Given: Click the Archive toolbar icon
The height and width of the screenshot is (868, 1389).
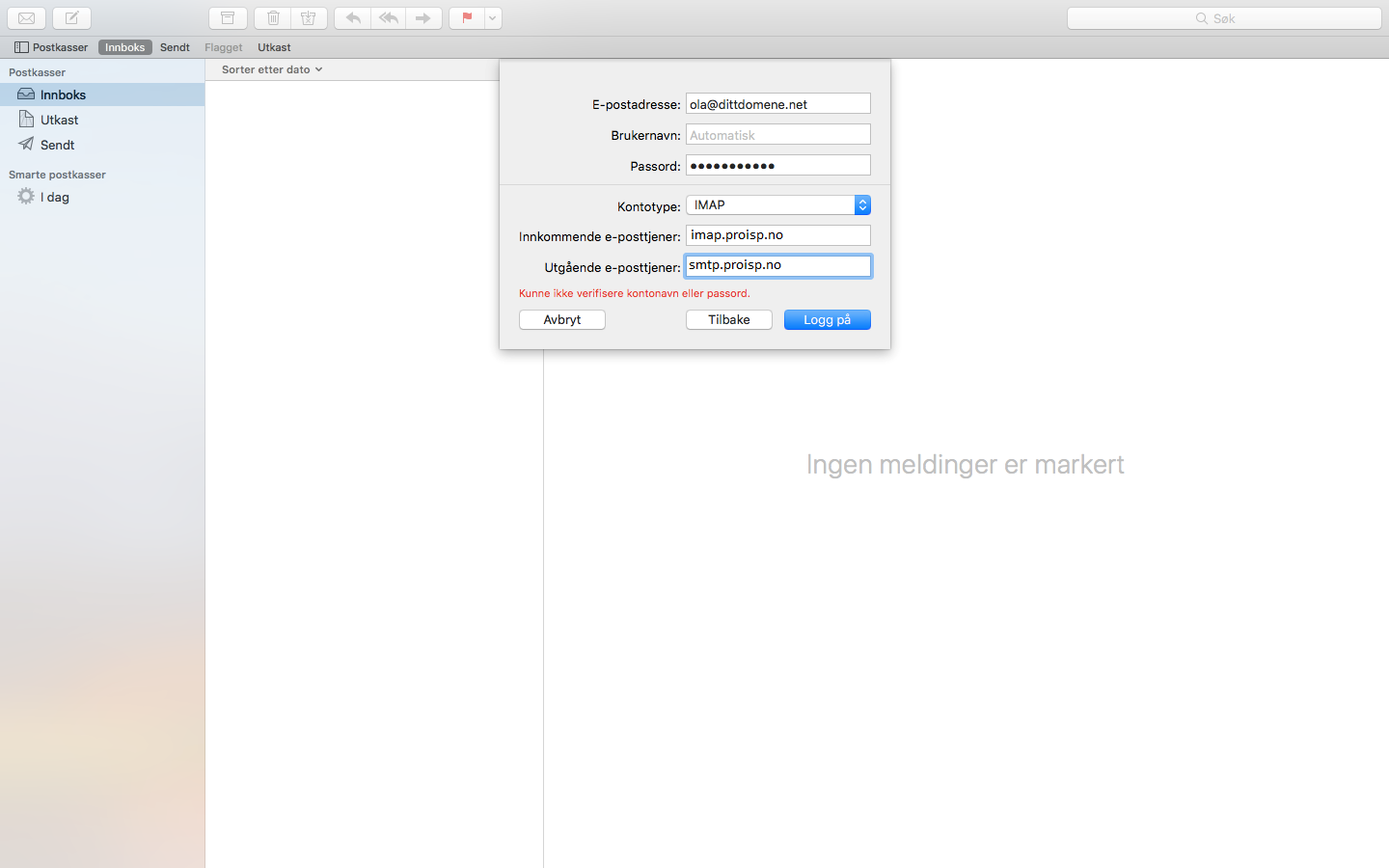Looking at the screenshot, I should [229, 18].
